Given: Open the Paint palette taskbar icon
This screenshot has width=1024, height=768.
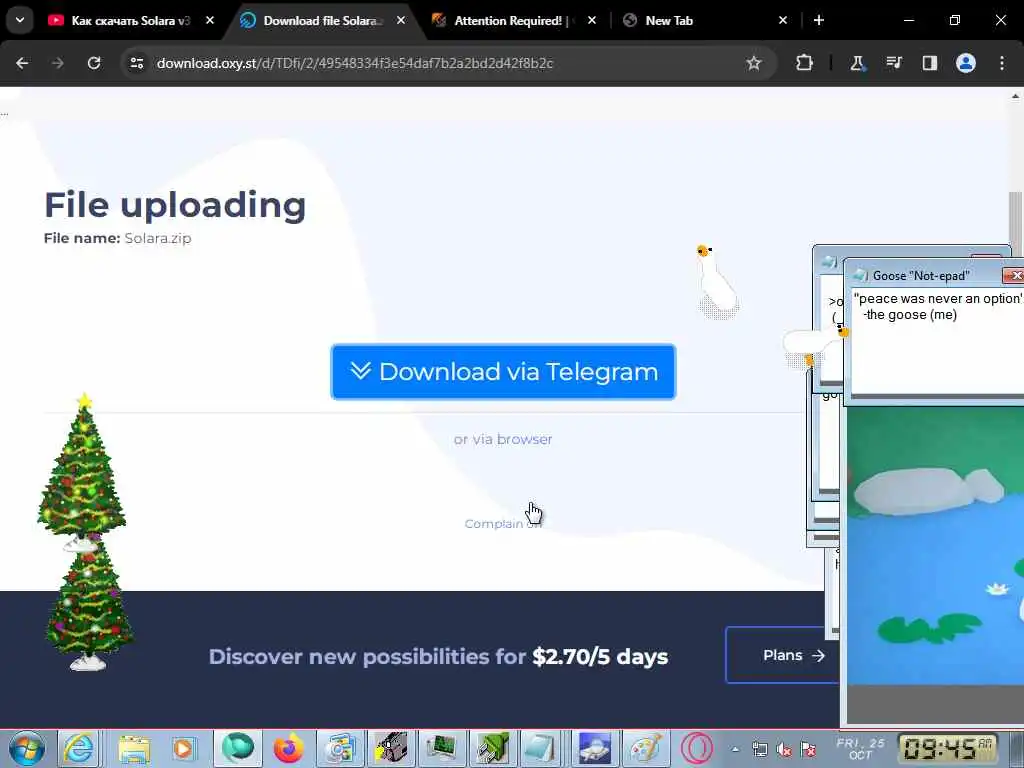Looking at the screenshot, I should click(x=645, y=748).
